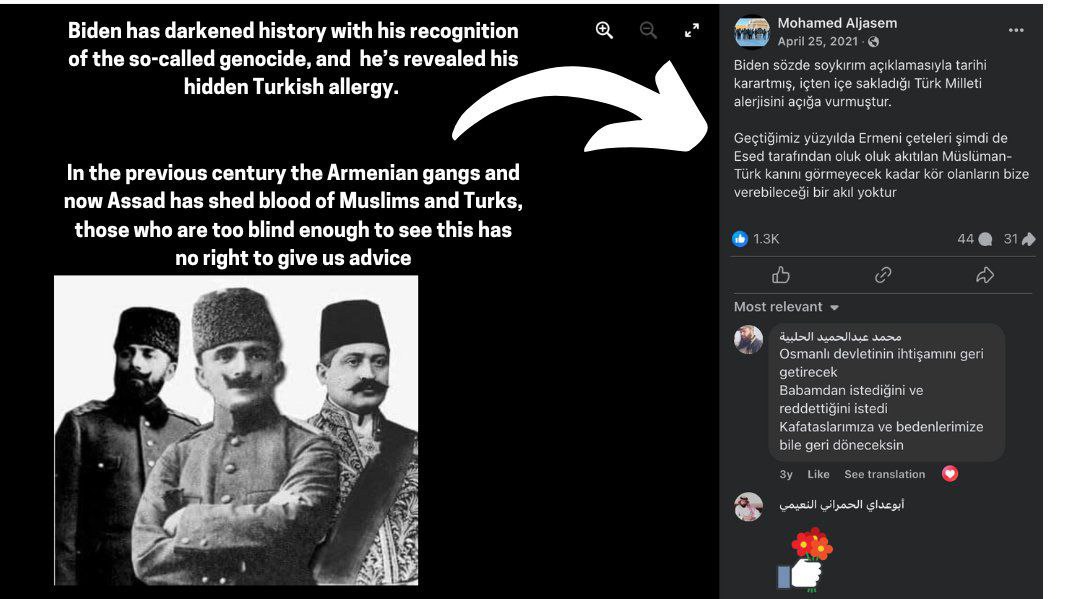The image size is (1065, 599).
Task: Copy the post link with the chain icon
Action: click(883, 275)
